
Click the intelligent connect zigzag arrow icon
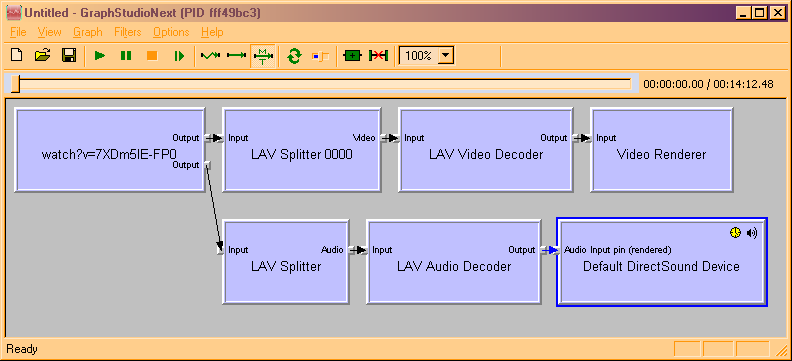point(210,56)
